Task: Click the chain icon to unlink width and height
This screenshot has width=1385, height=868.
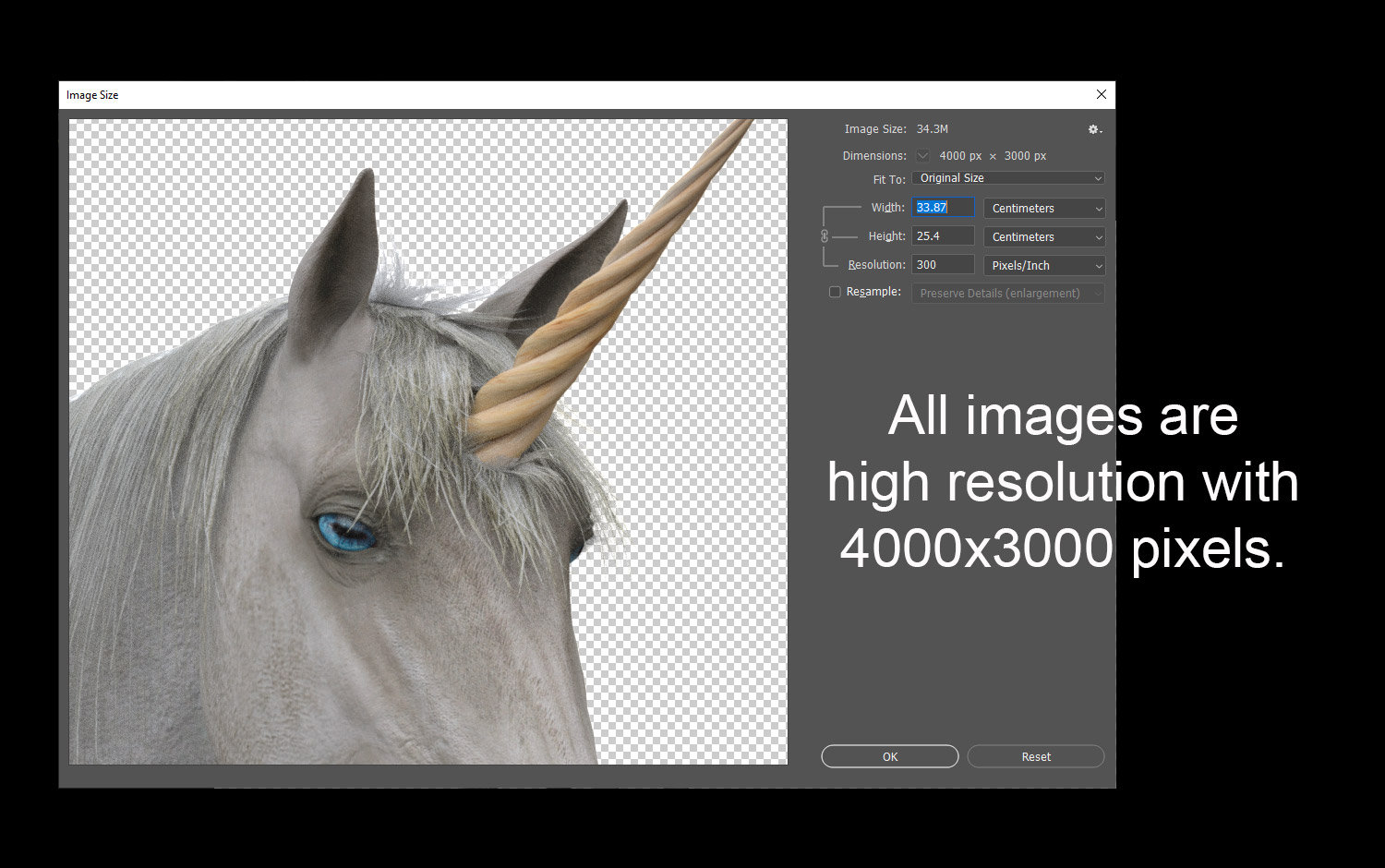Action: click(825, 235)
